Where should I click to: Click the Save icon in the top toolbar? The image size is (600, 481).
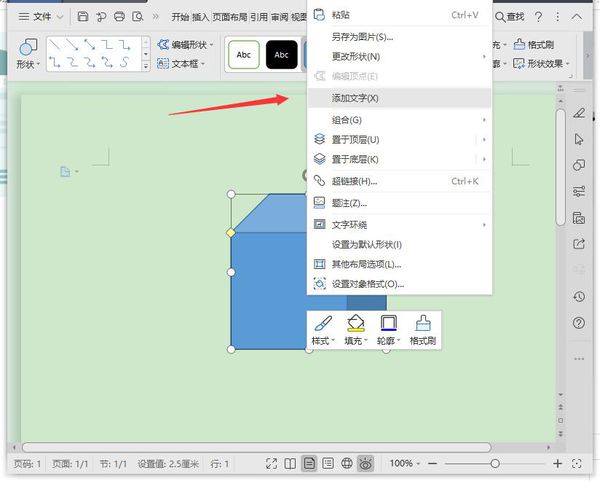[x=83, y=16]
